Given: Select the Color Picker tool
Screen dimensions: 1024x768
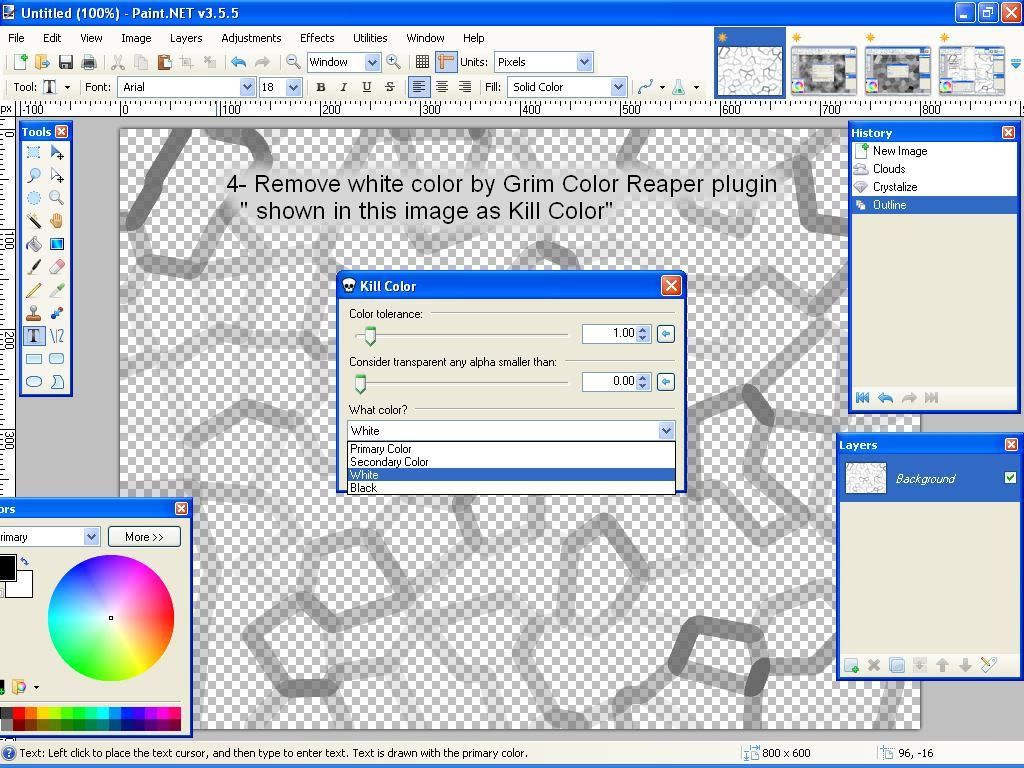Looking at the screenshot, I should (57, 290).
